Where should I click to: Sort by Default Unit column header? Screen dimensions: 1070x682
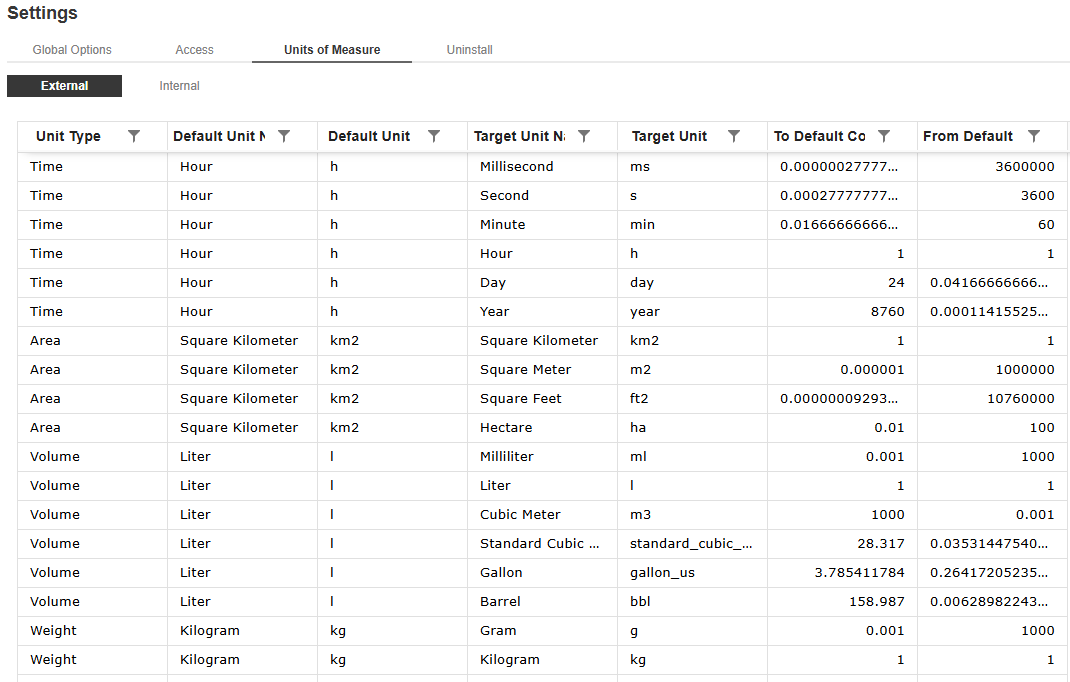[368, 136]
